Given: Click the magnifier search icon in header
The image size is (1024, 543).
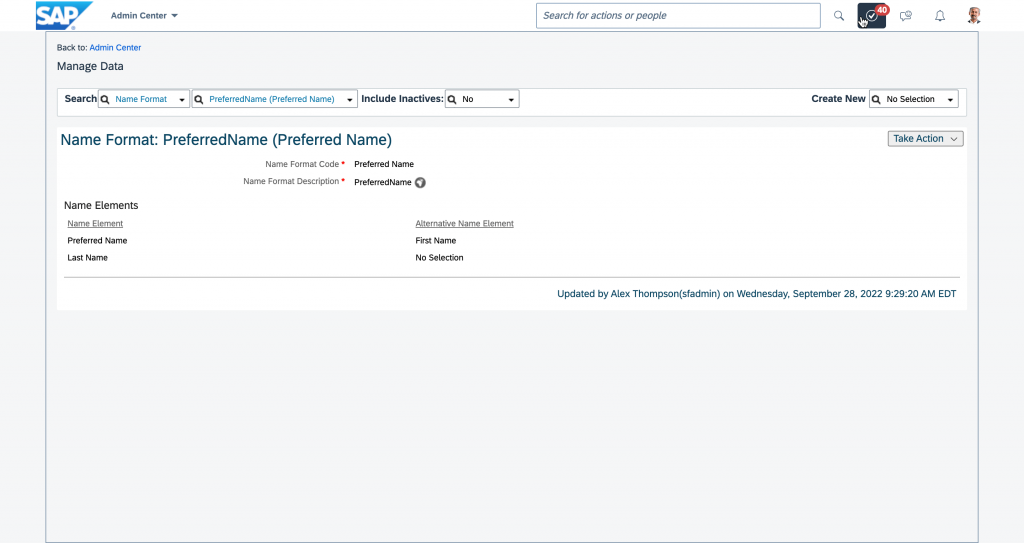Looking at the screenshot, I should point(839,16).
